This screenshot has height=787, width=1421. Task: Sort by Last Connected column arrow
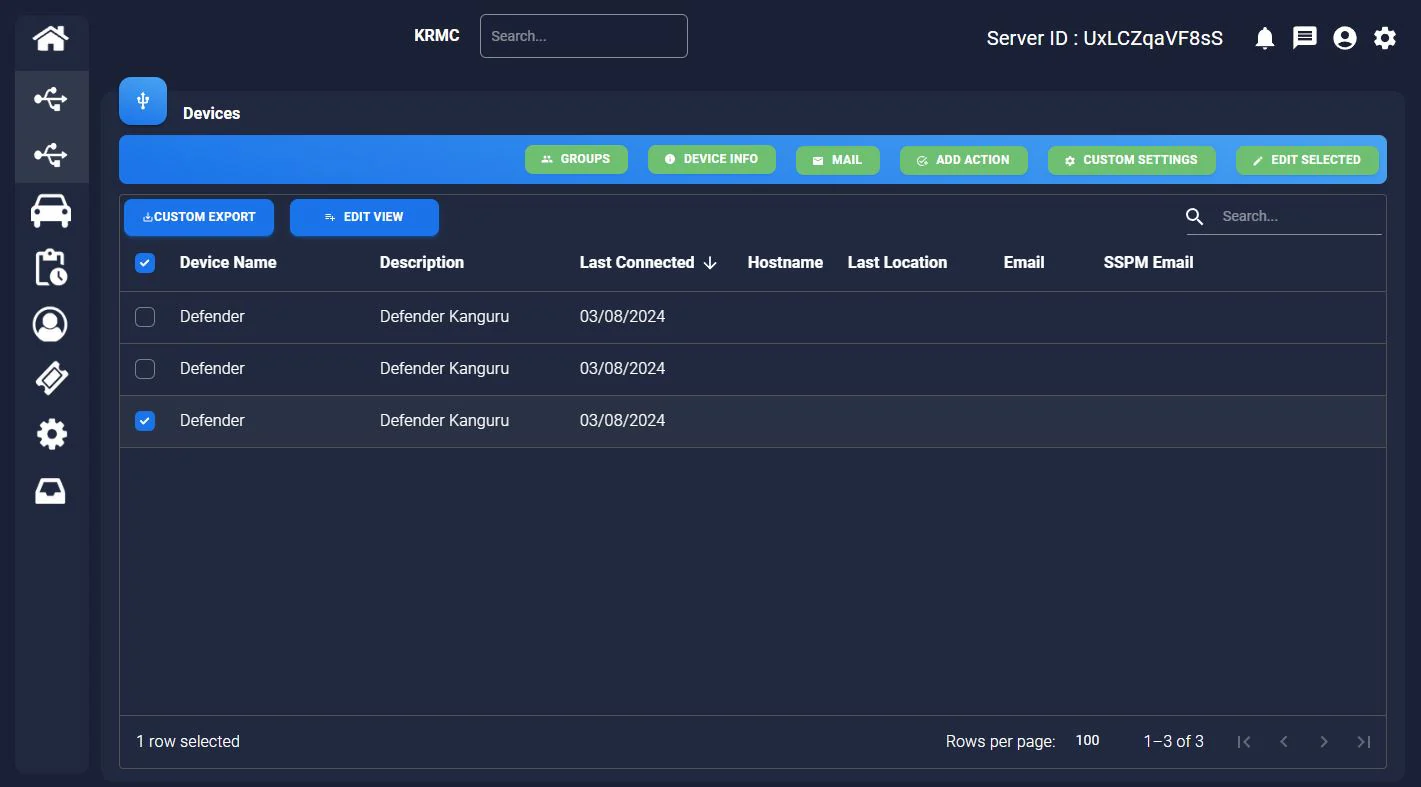(x=711, y=263)
